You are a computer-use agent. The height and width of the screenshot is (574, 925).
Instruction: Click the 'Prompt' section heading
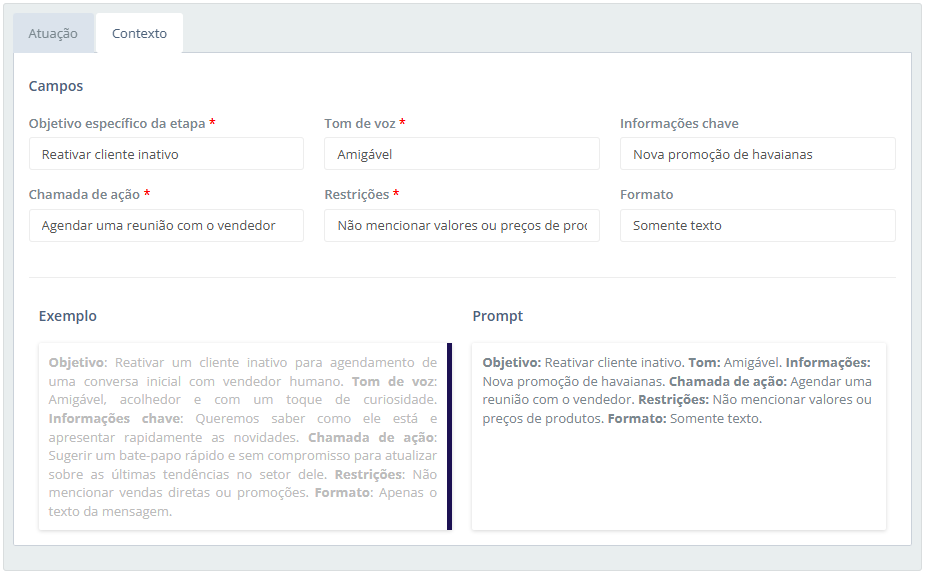click(498, 316)
